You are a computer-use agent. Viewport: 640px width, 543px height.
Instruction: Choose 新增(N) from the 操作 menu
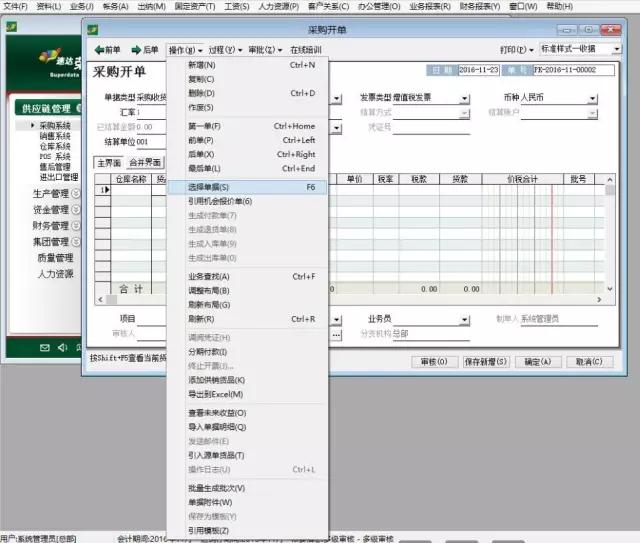click(247, 65)
